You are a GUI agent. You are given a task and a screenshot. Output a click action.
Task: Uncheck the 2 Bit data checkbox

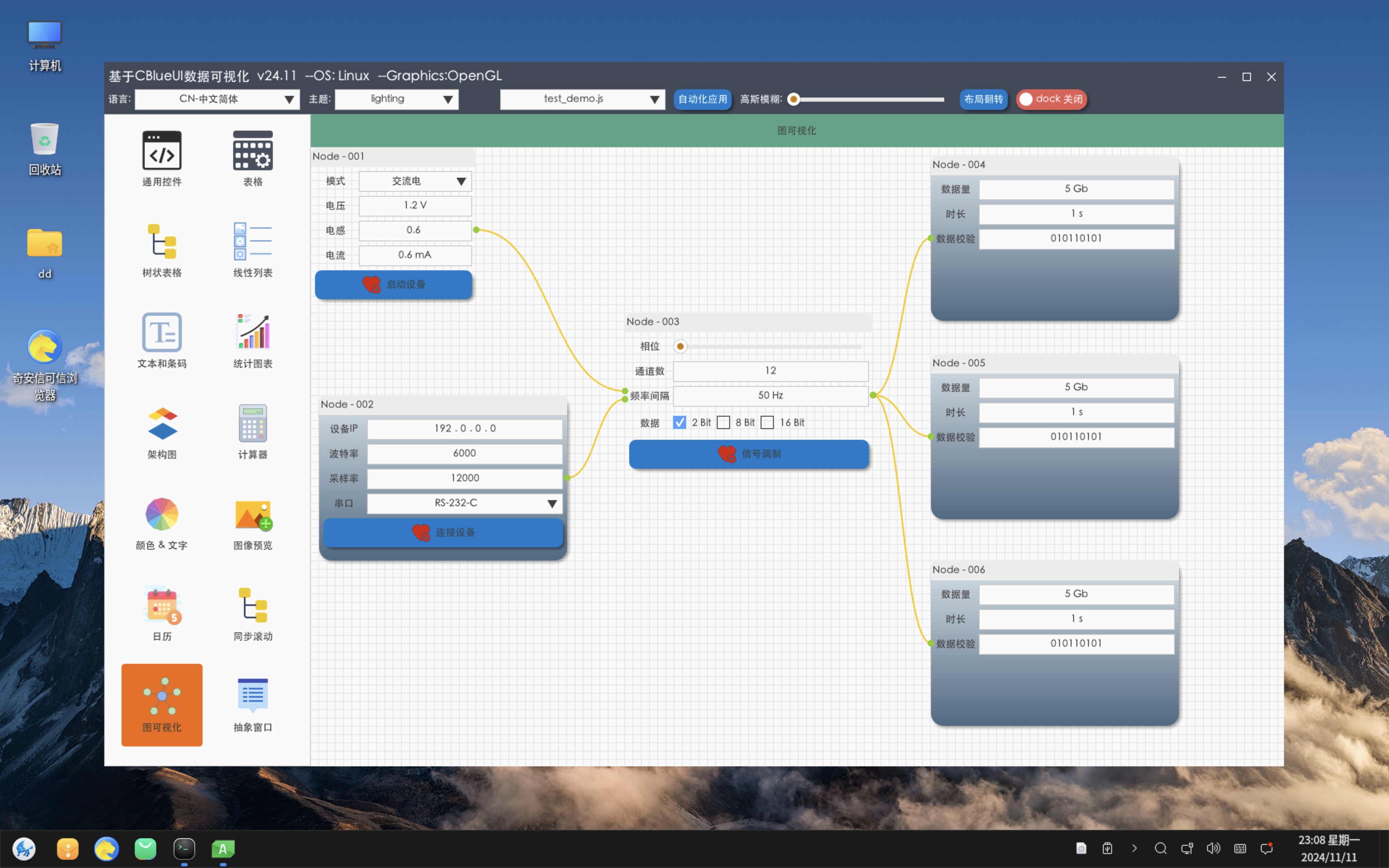pos(680,422)
